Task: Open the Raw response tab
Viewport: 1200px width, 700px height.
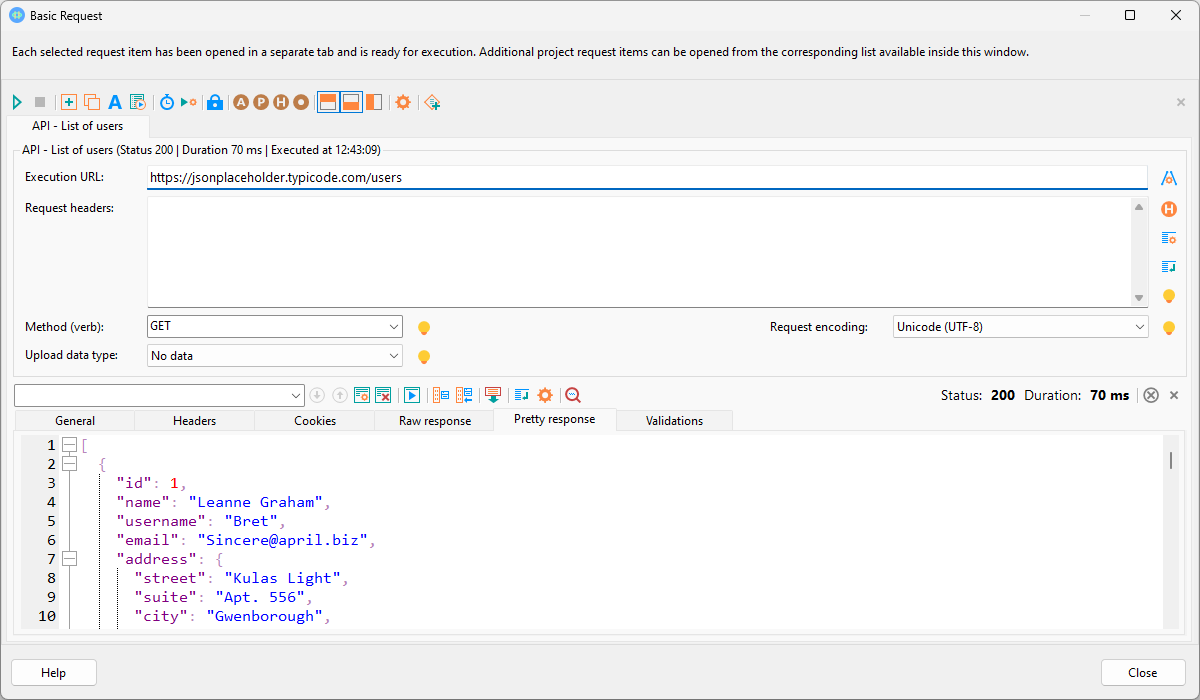Action: [x=435, y=421]
